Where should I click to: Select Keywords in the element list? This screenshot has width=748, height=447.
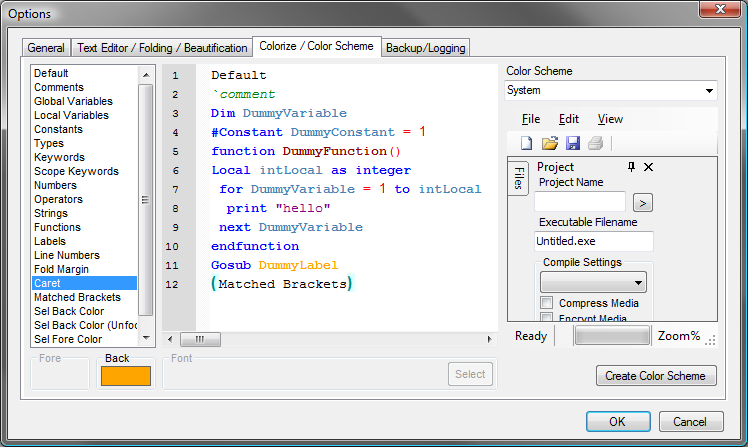(x=59, y=157)
